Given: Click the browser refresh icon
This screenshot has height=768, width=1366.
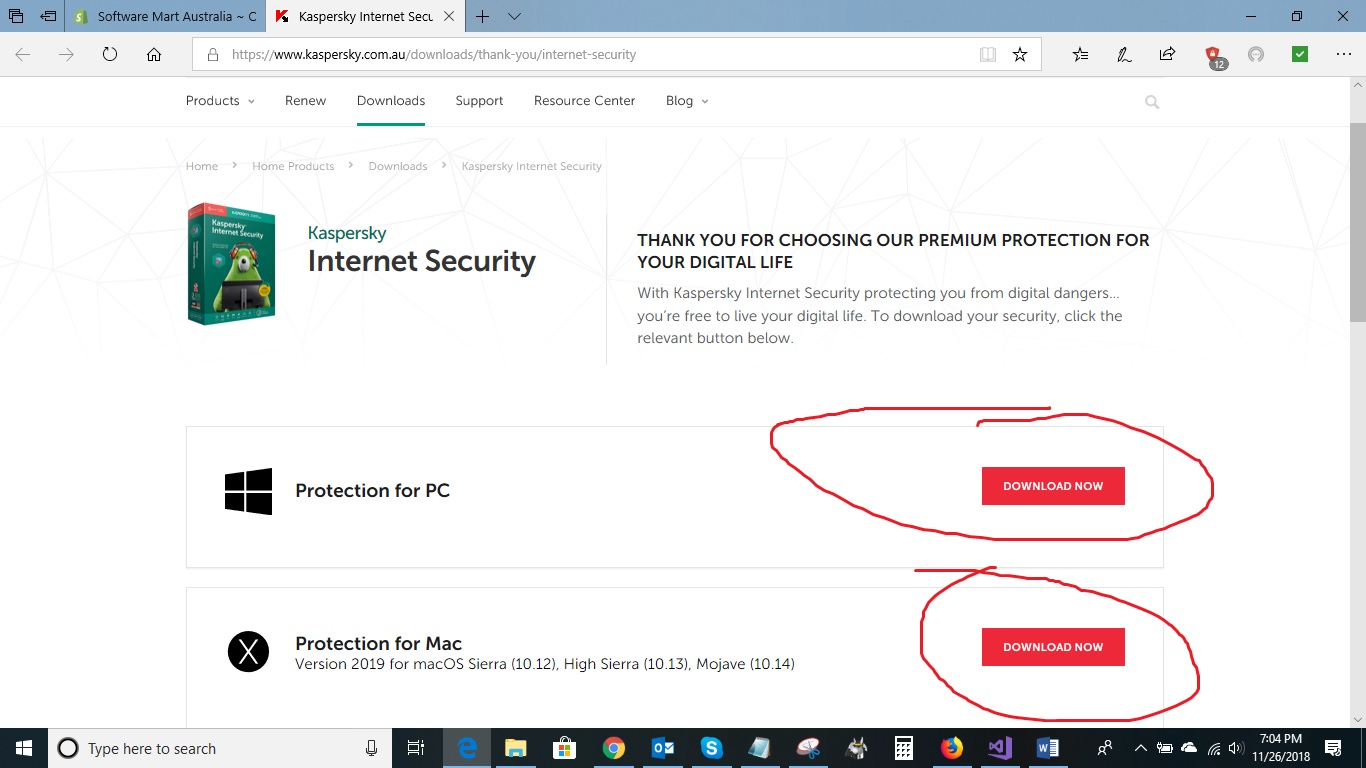Looking at the screenshot, I should [x=110, y=55].
